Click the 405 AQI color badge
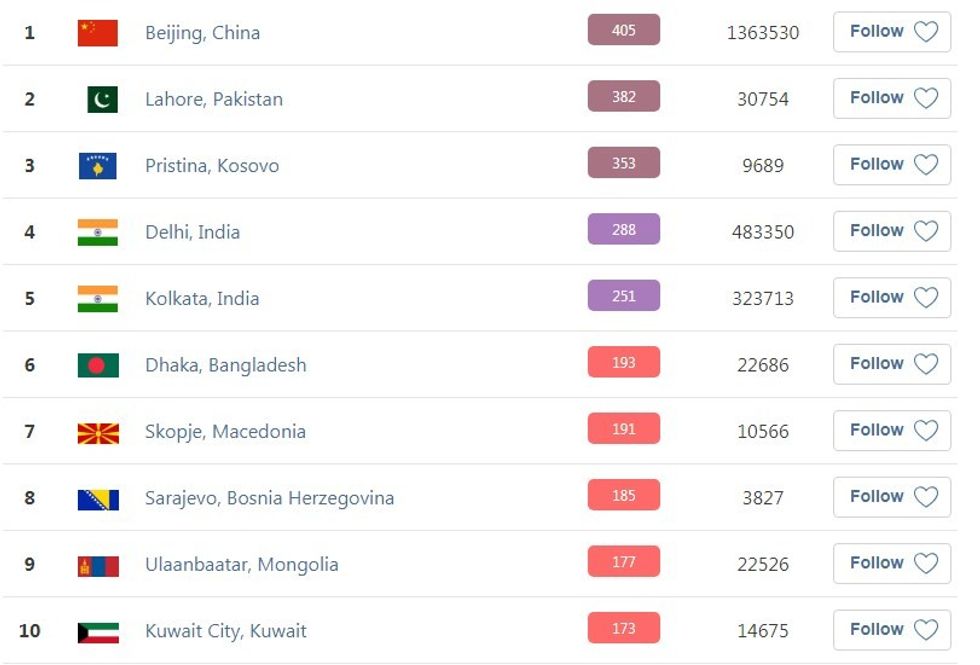The height and width of the screenshot is (665, 980). 624,31
